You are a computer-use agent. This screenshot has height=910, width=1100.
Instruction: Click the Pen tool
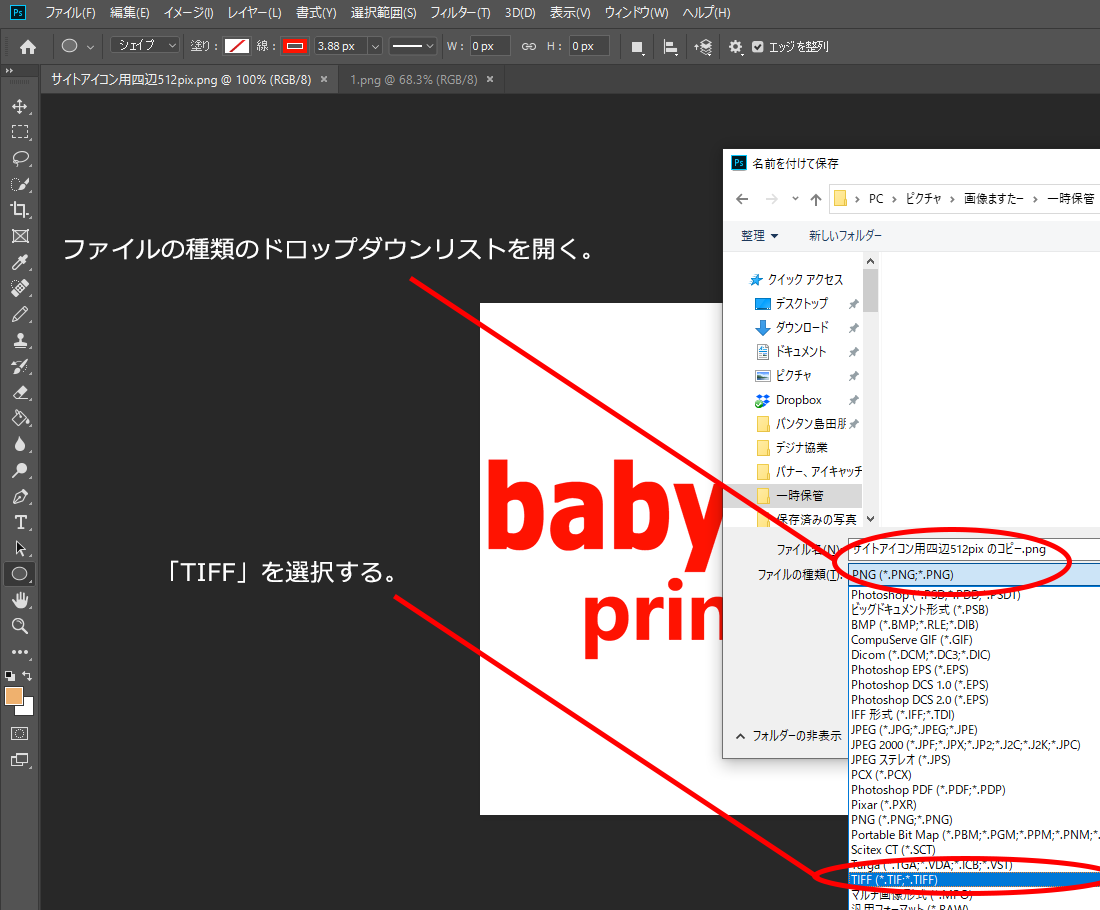(19, 496)
